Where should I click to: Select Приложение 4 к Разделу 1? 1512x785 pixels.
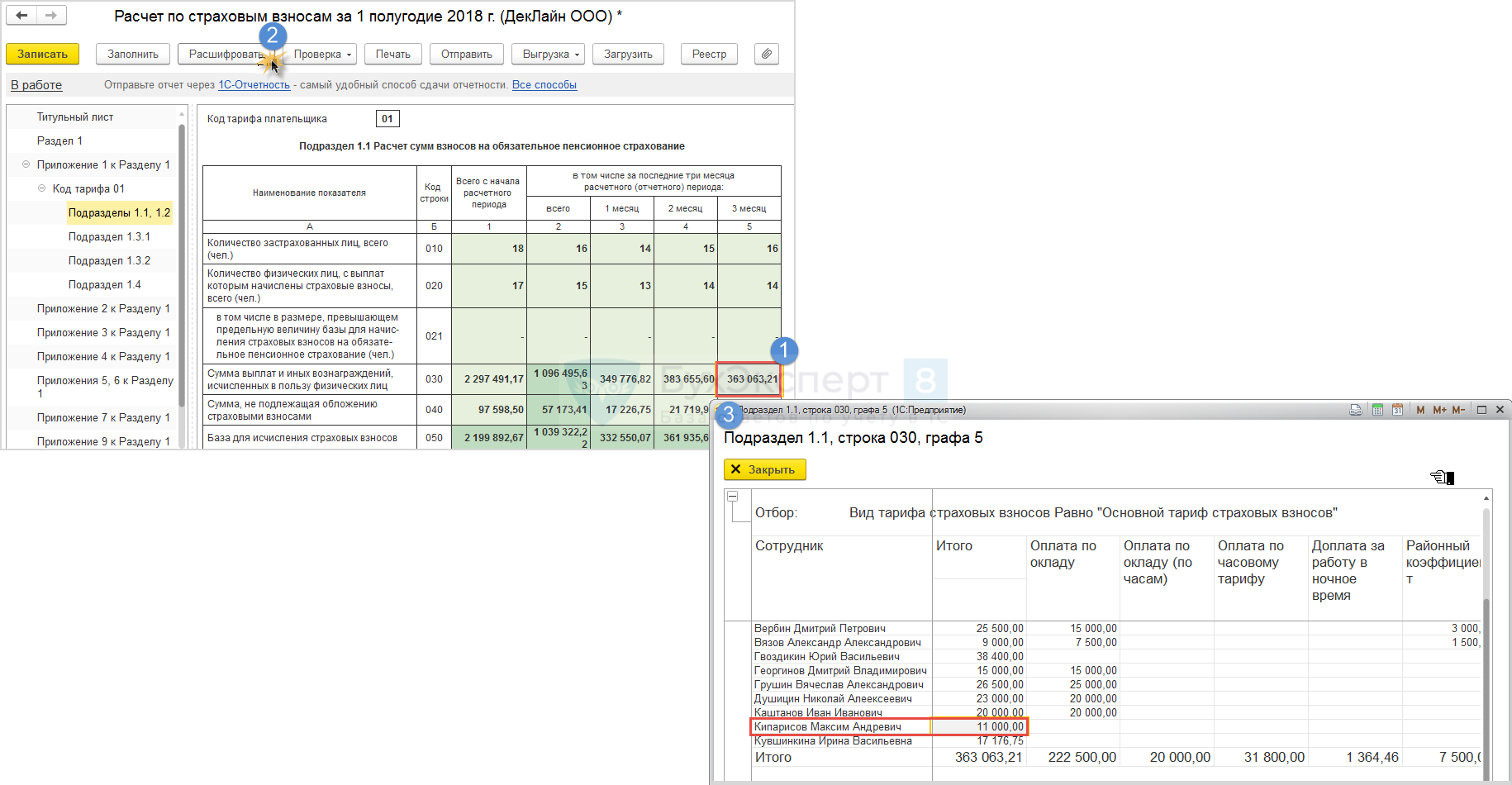103,356
